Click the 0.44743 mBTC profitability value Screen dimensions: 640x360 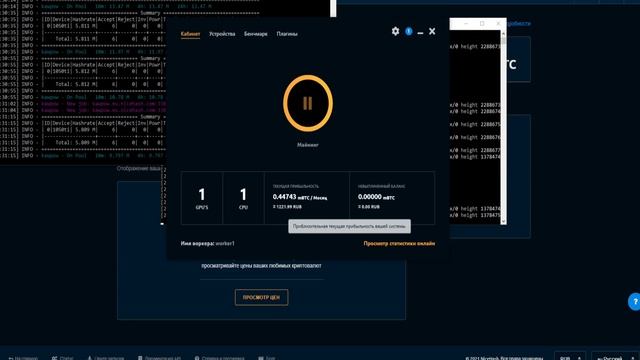(300, 197)
